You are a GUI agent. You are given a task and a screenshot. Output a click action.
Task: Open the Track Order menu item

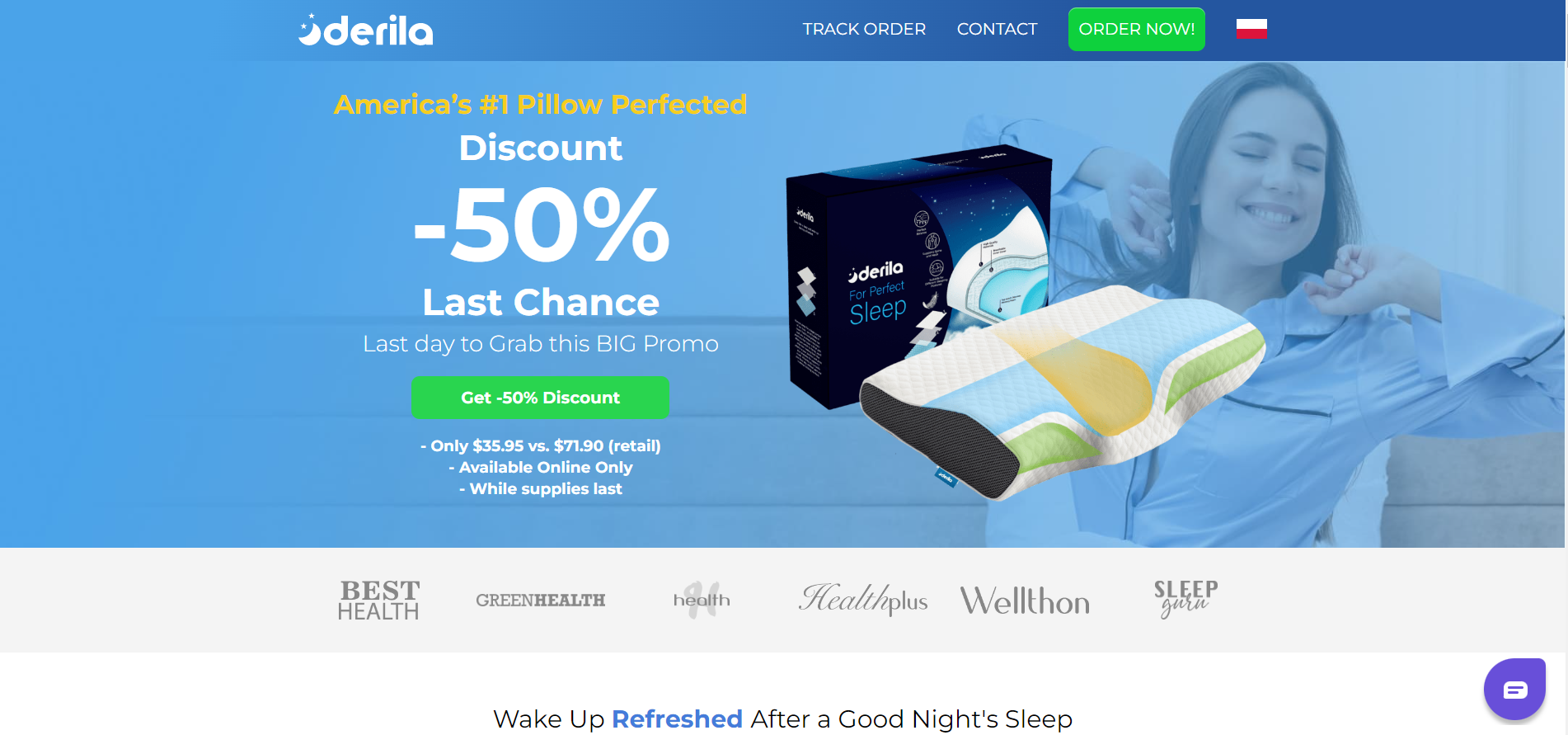pyautogui.click(x=864, y=29)
